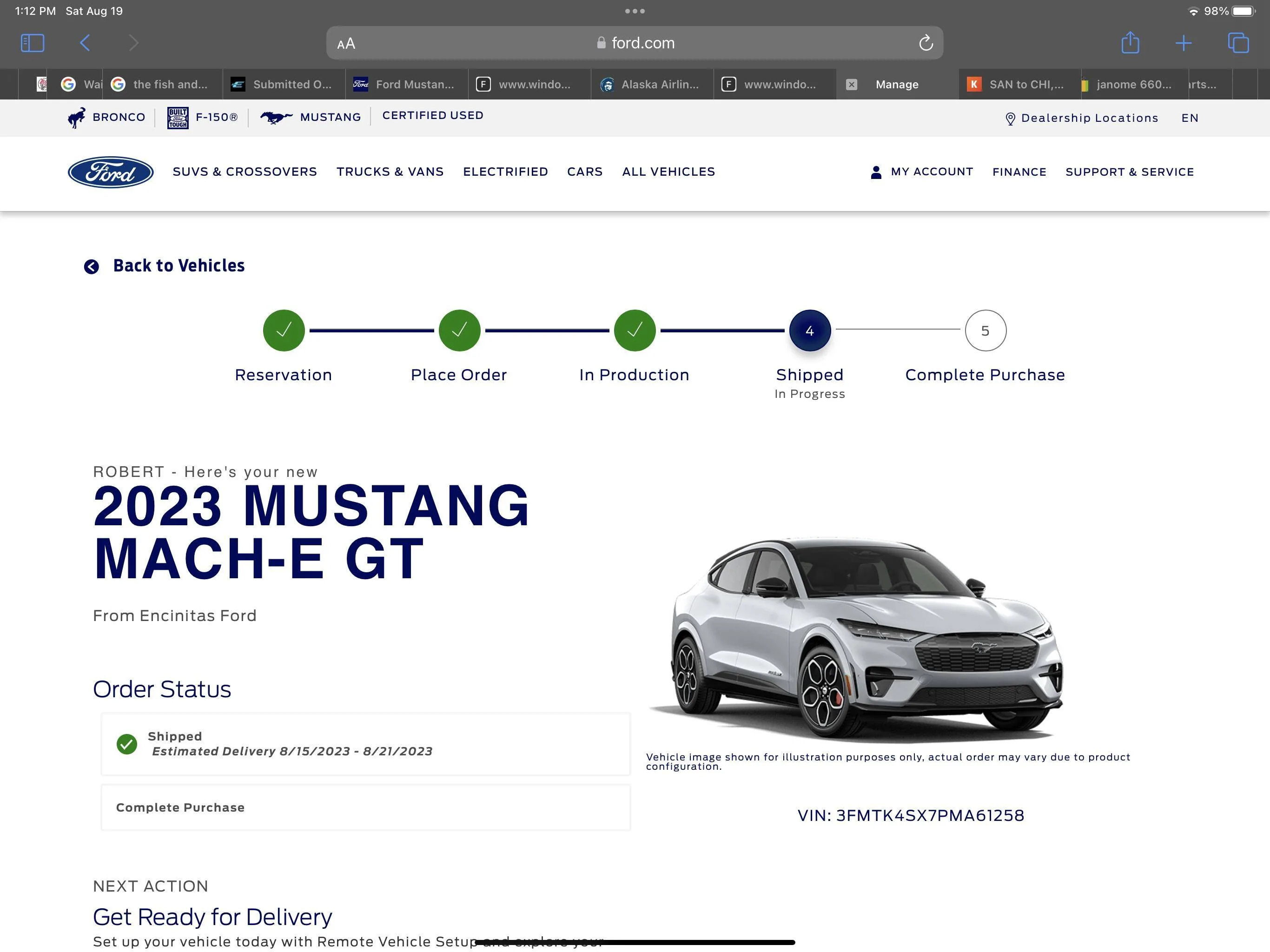Click the My Account person icon

(875, 172)
